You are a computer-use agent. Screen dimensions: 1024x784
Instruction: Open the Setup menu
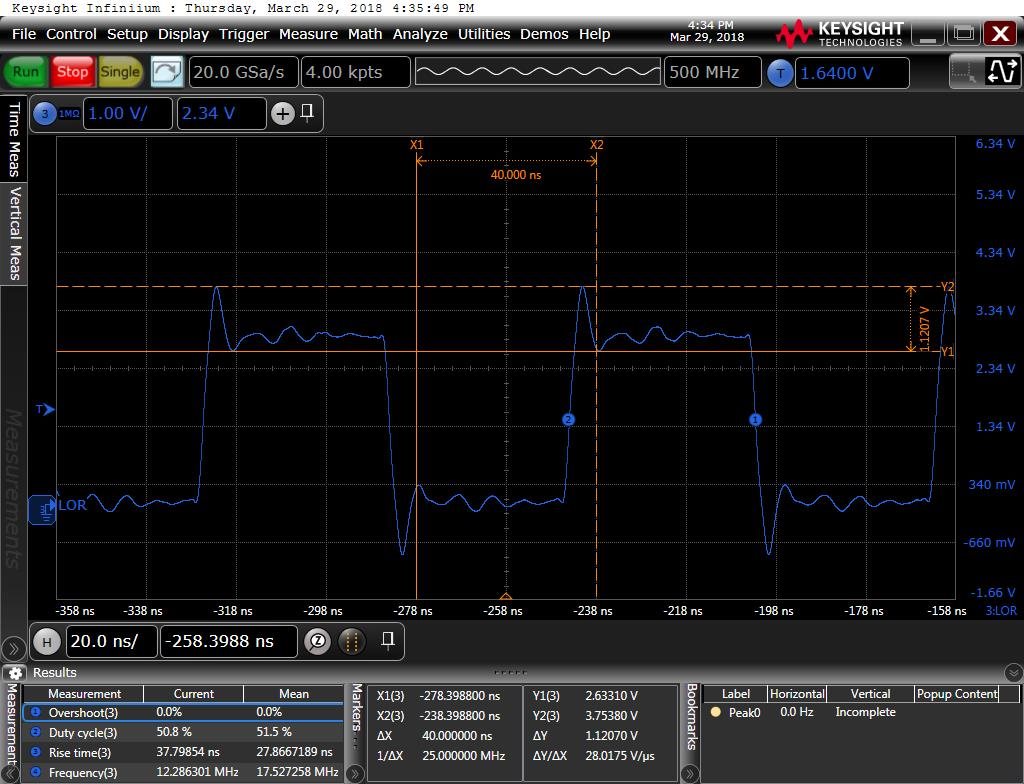(x=127, y=34)
